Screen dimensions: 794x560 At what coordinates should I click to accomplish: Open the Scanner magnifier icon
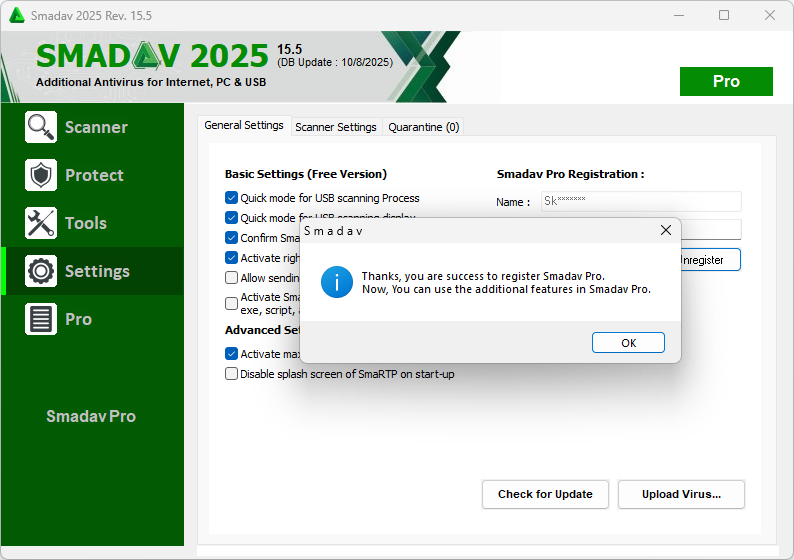[x=41, y=127]
